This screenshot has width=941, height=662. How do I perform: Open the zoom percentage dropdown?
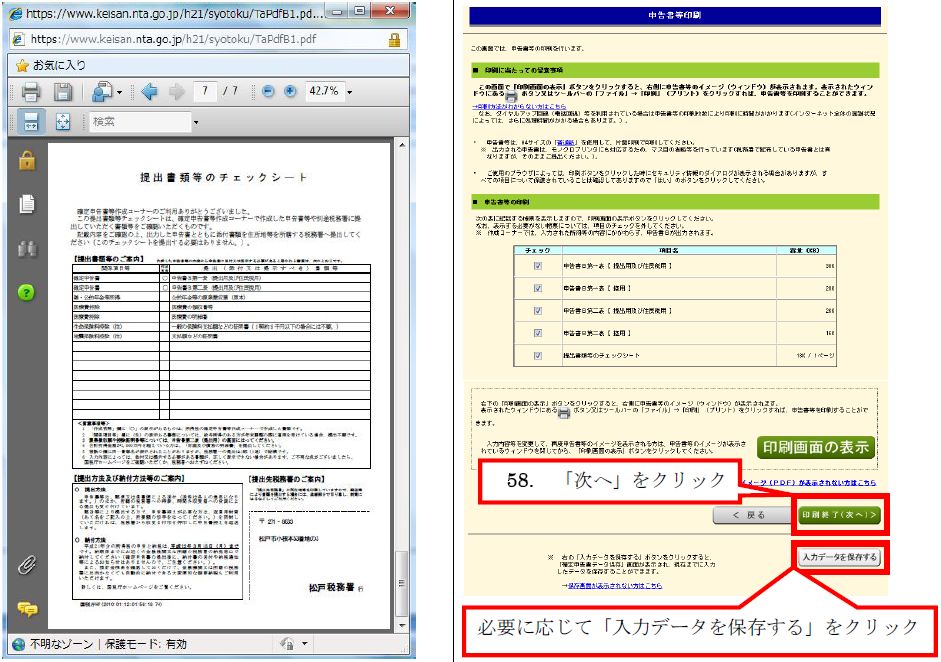coord(349,92)
